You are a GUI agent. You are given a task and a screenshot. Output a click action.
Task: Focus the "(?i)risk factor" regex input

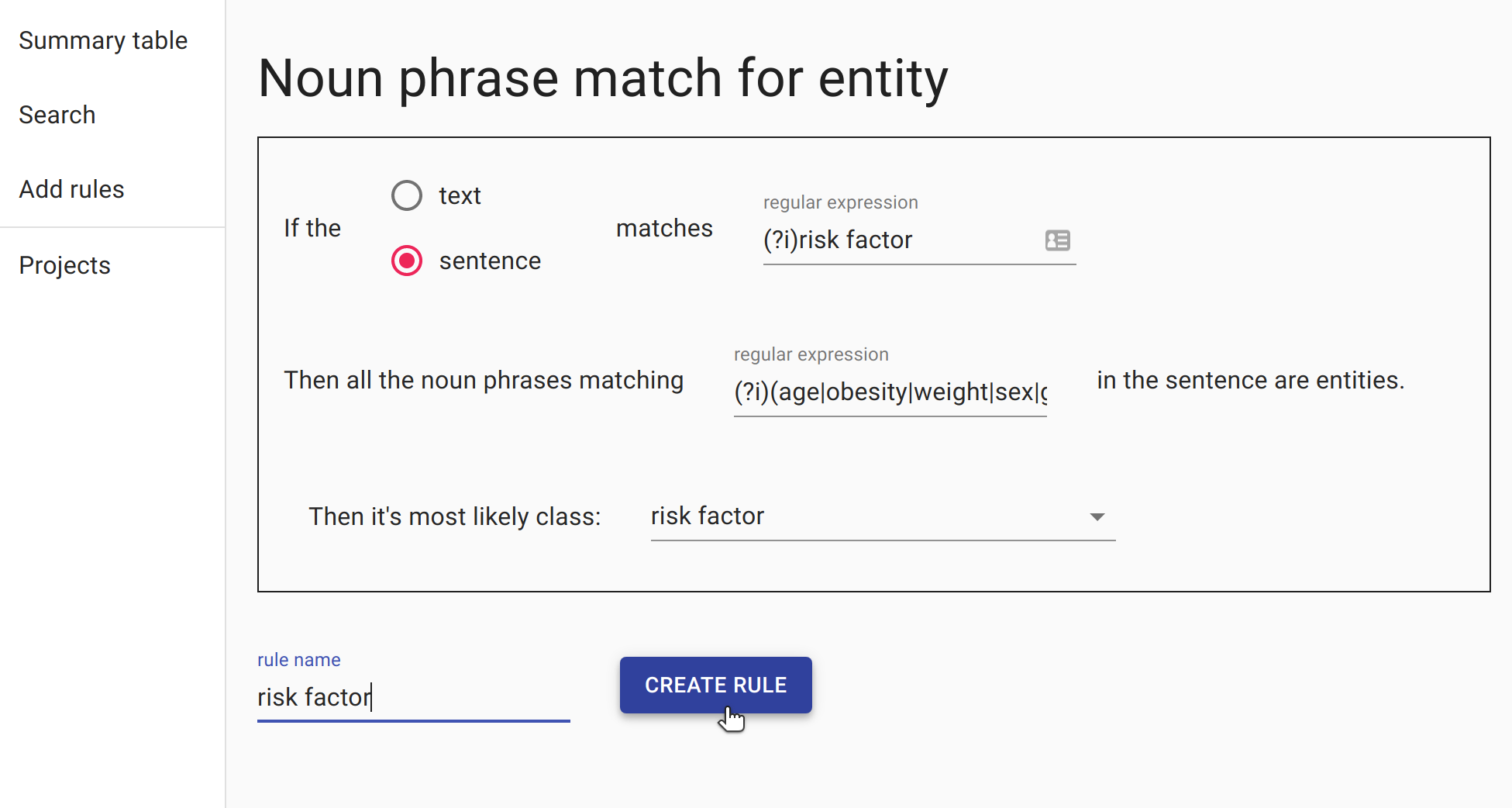[899, 240]
